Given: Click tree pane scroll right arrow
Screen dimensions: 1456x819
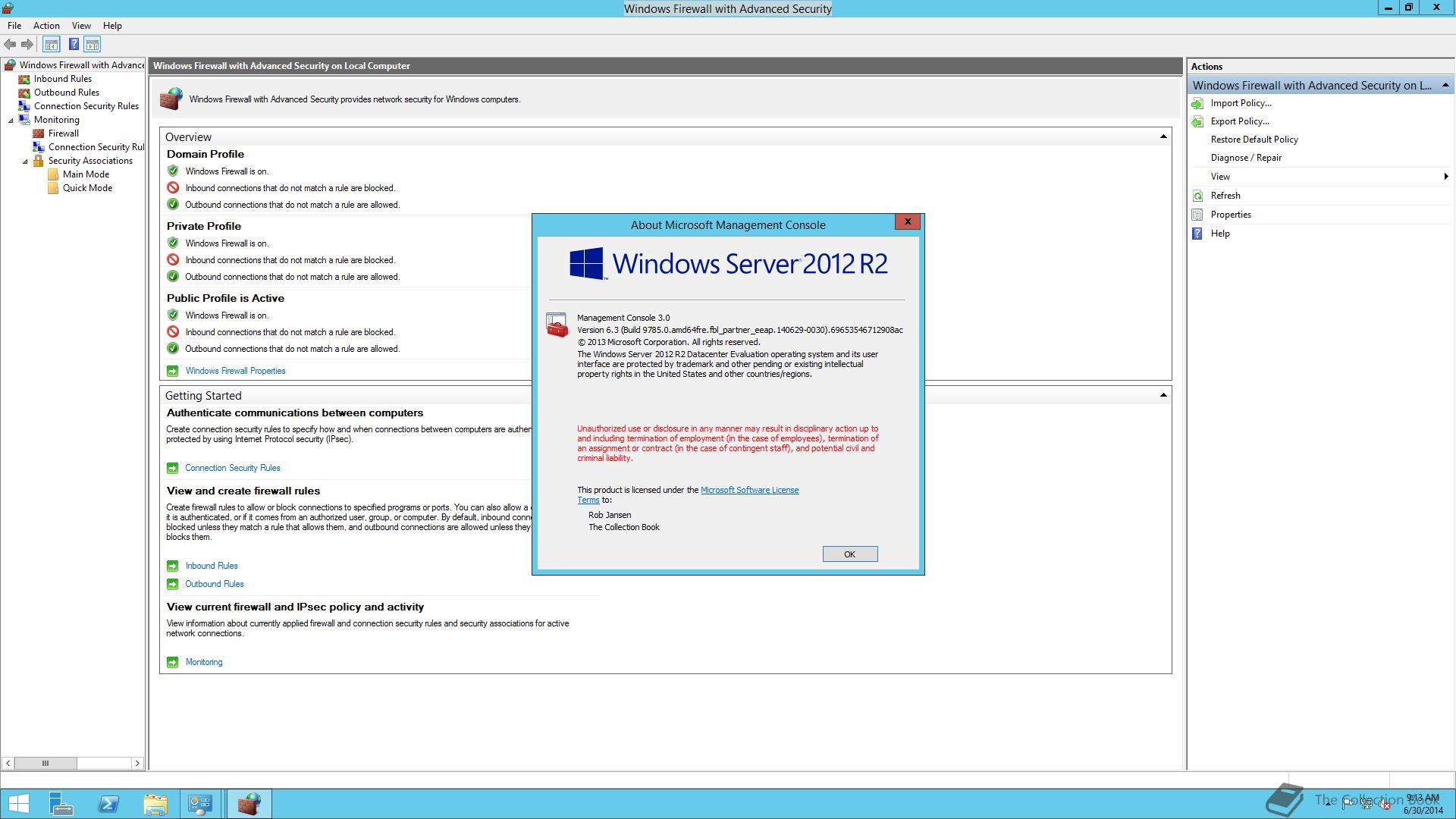Looking at the screenshot, I should [137, 763].
